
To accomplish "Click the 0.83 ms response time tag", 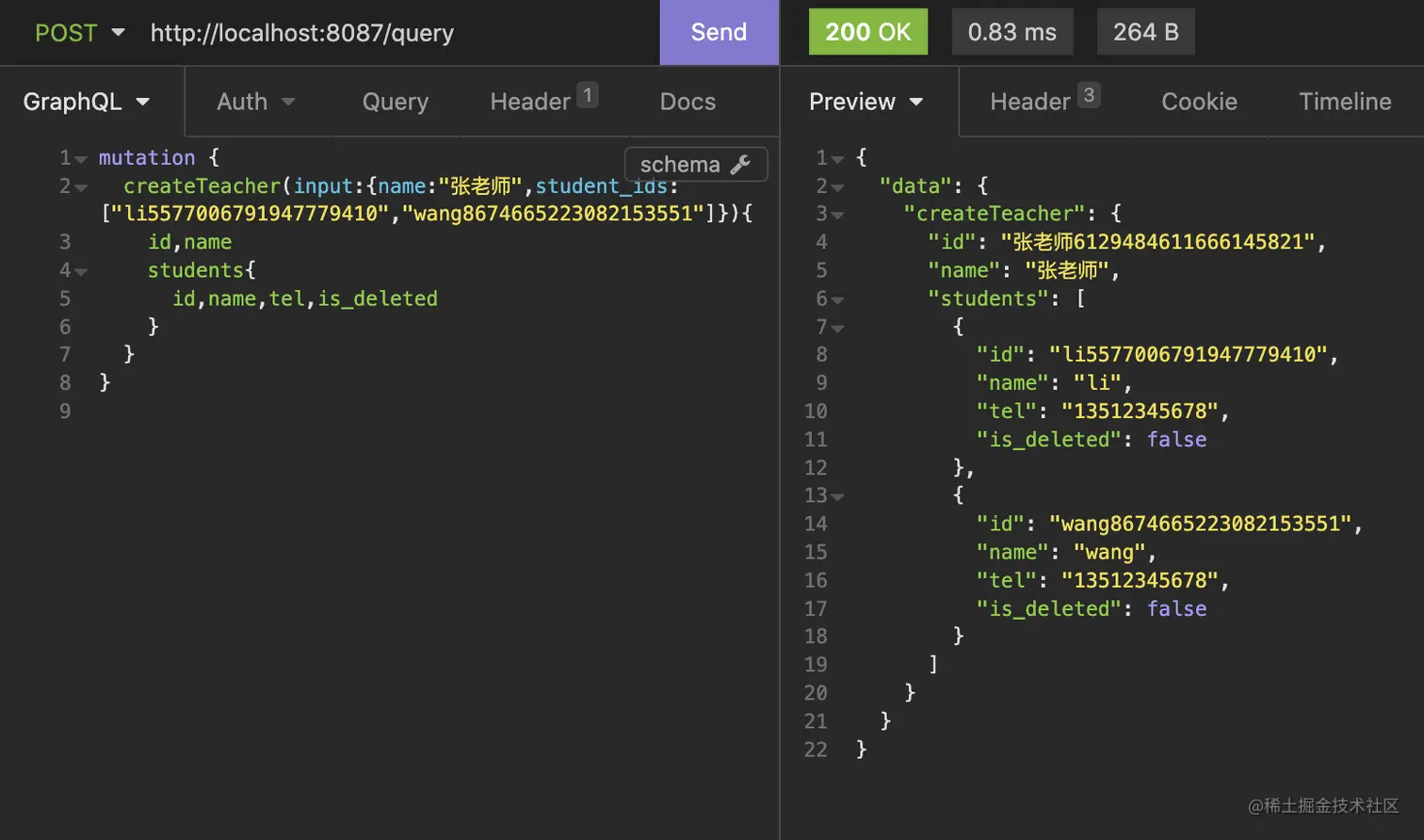I will point(1012,32).
